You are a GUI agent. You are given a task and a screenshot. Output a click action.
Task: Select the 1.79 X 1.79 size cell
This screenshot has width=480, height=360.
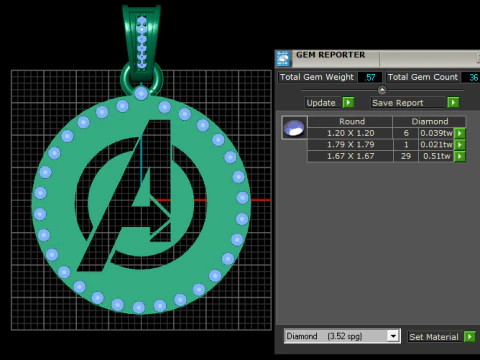click(350, 145)
